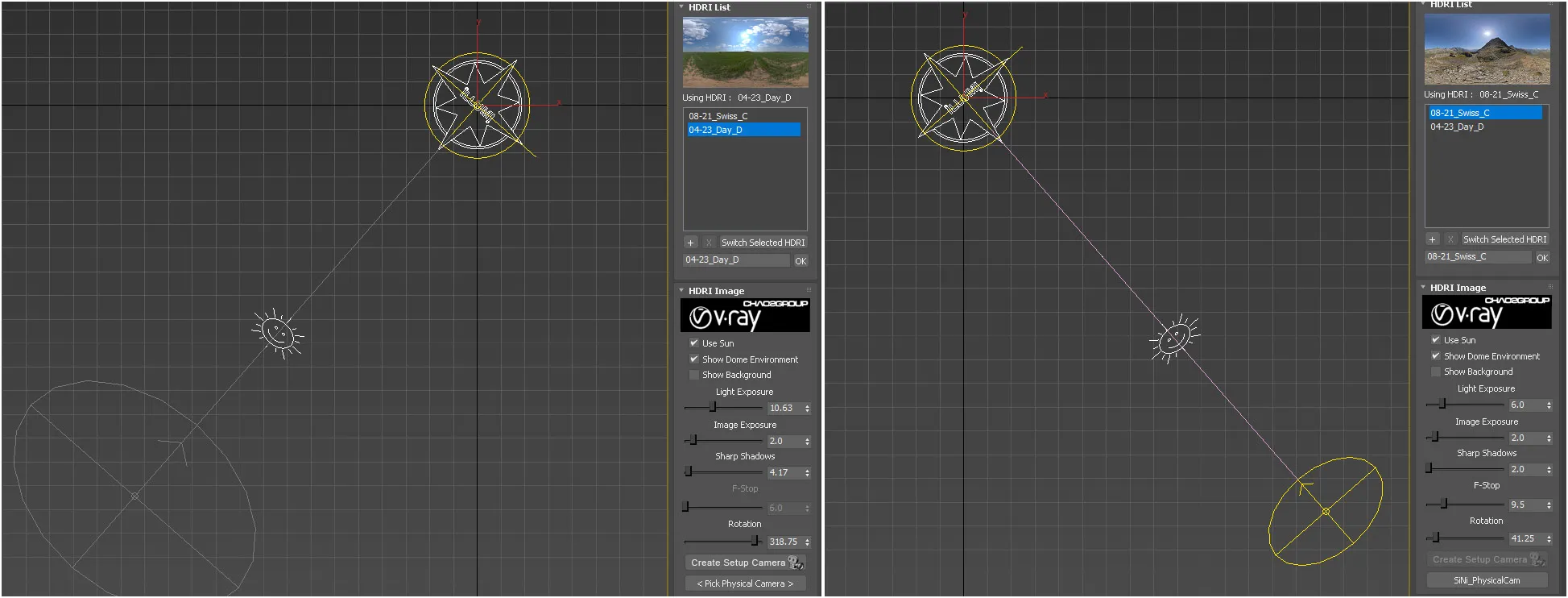Click the sun icon in the left viewport
1568x598 pixels.
(278, 333)
